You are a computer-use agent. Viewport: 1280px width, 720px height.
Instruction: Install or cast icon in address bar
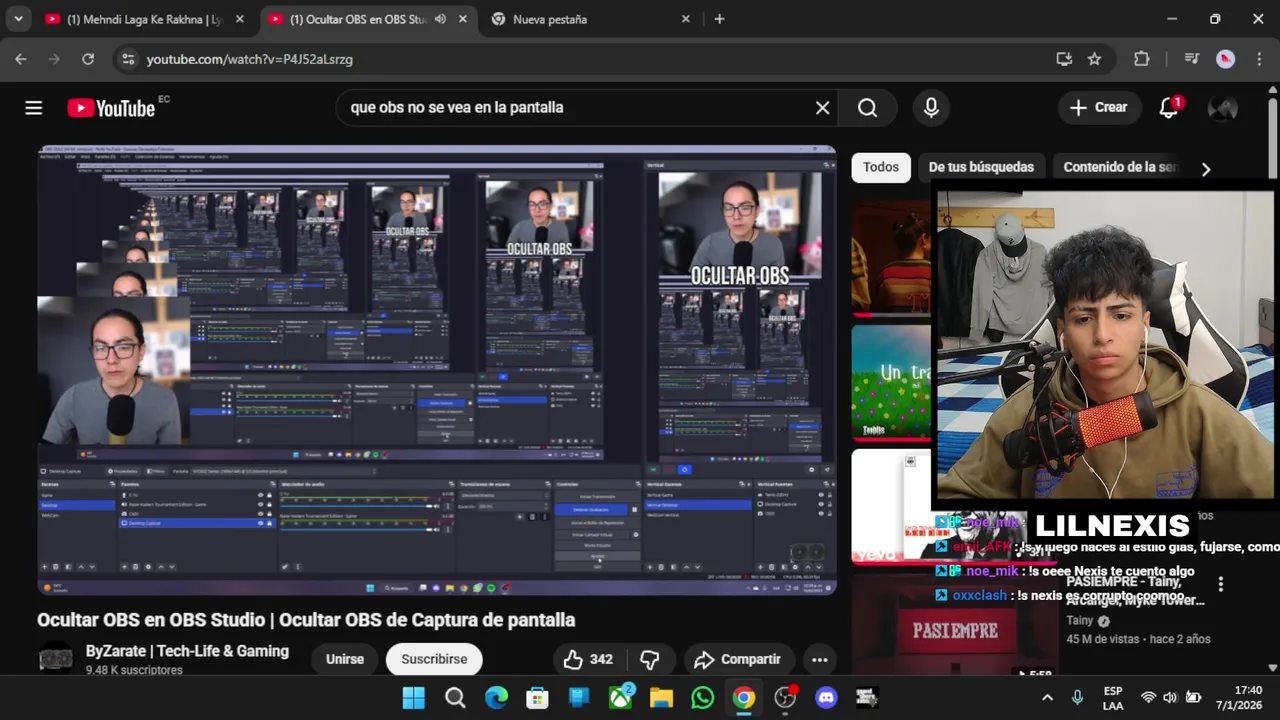click(x=1064, y=59)
